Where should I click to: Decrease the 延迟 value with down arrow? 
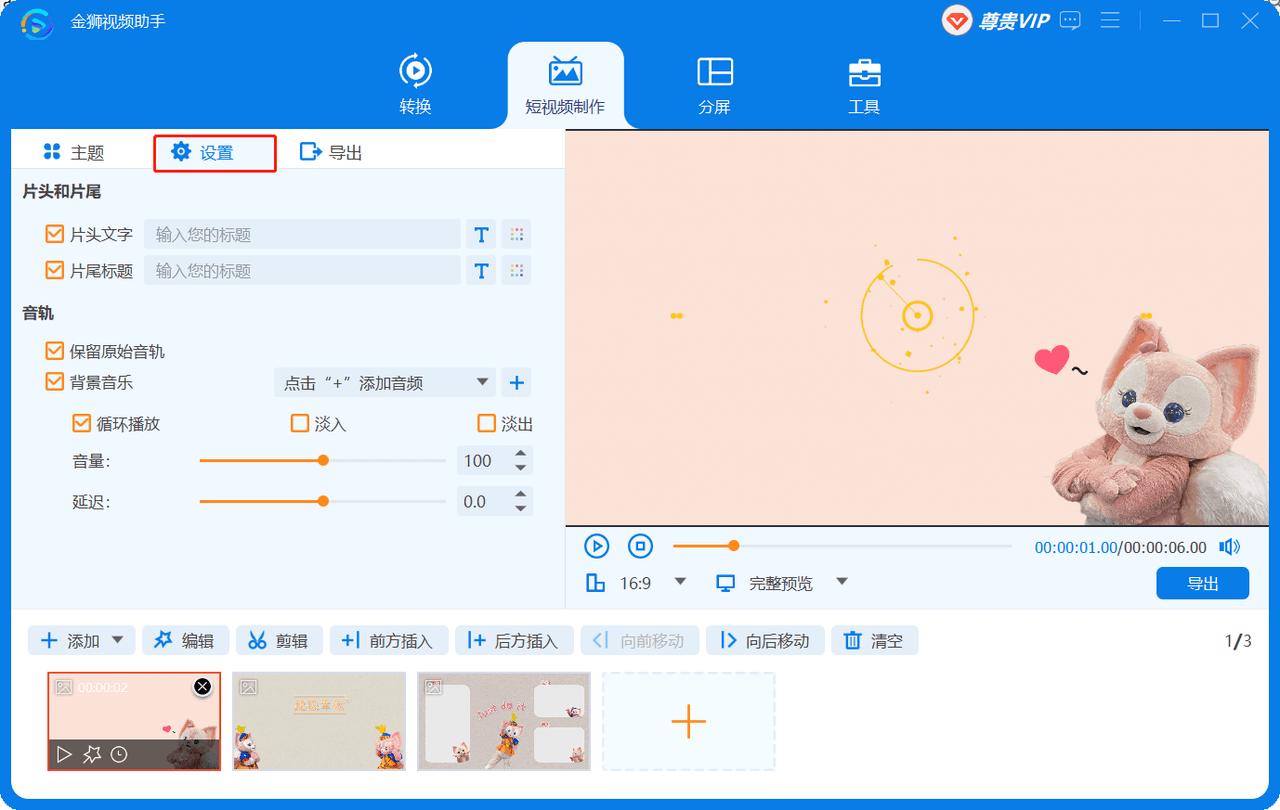point(521,508)
